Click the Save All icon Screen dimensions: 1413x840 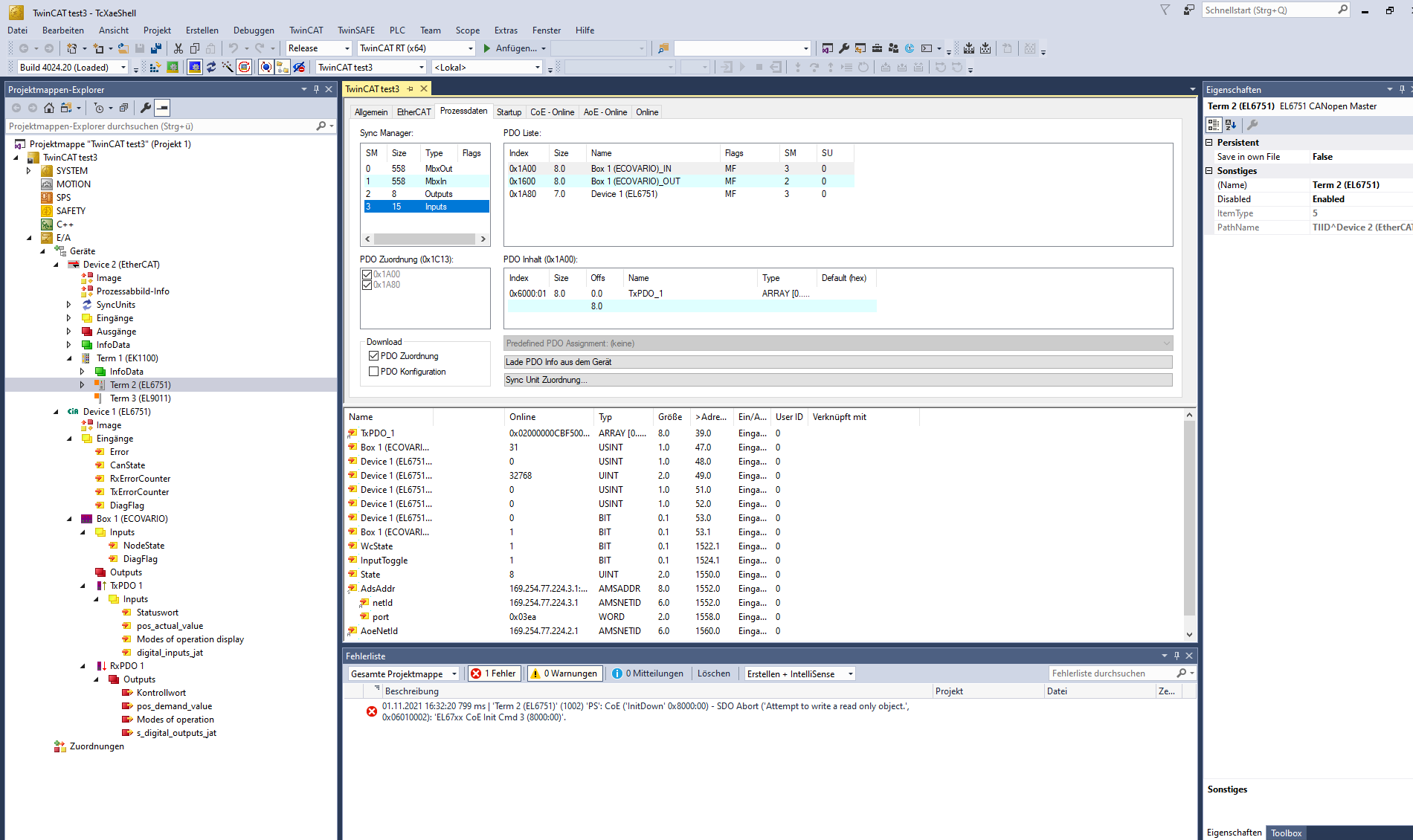coord(156,48)
